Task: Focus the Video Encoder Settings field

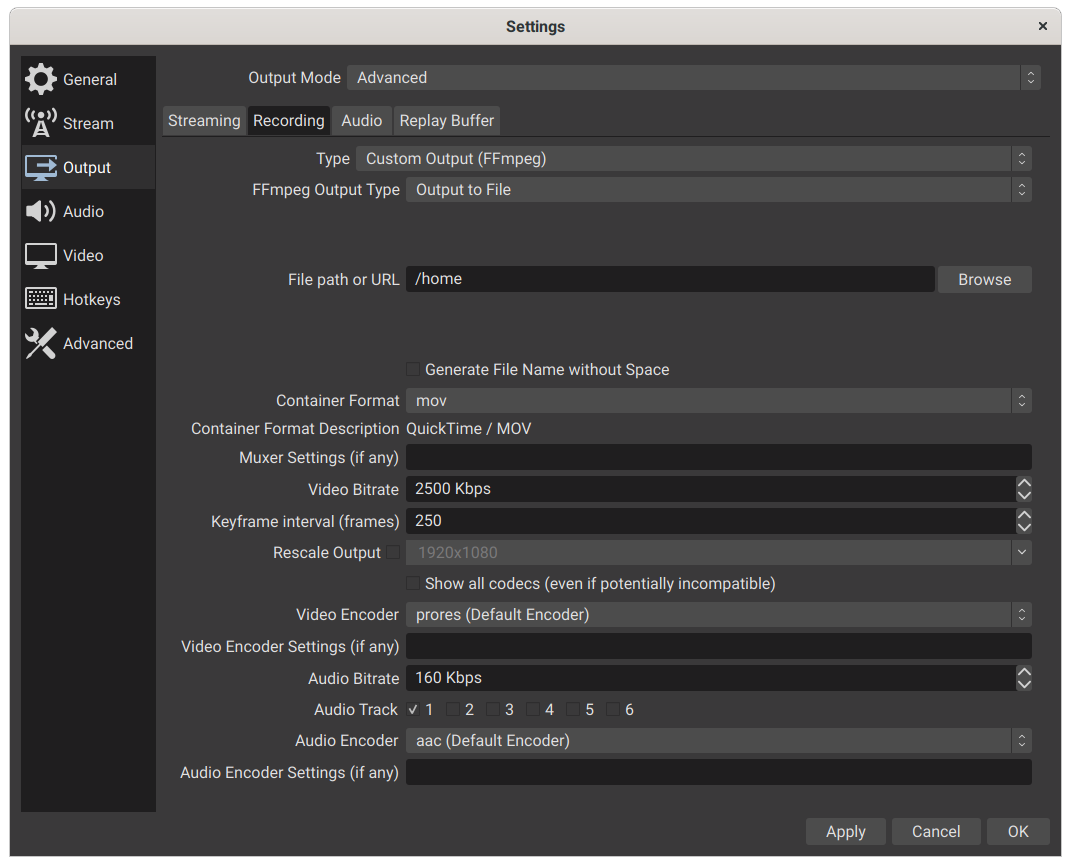Action: click(719, 646)
